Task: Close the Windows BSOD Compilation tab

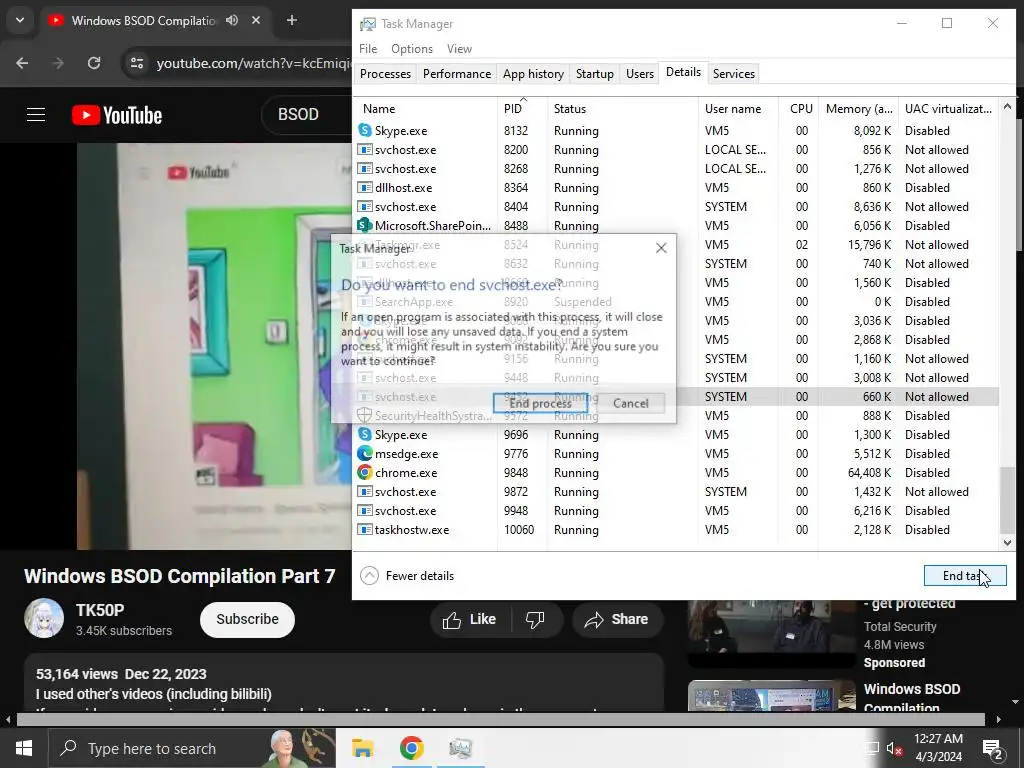Action: pyautogui.click(x=256, y=20)
